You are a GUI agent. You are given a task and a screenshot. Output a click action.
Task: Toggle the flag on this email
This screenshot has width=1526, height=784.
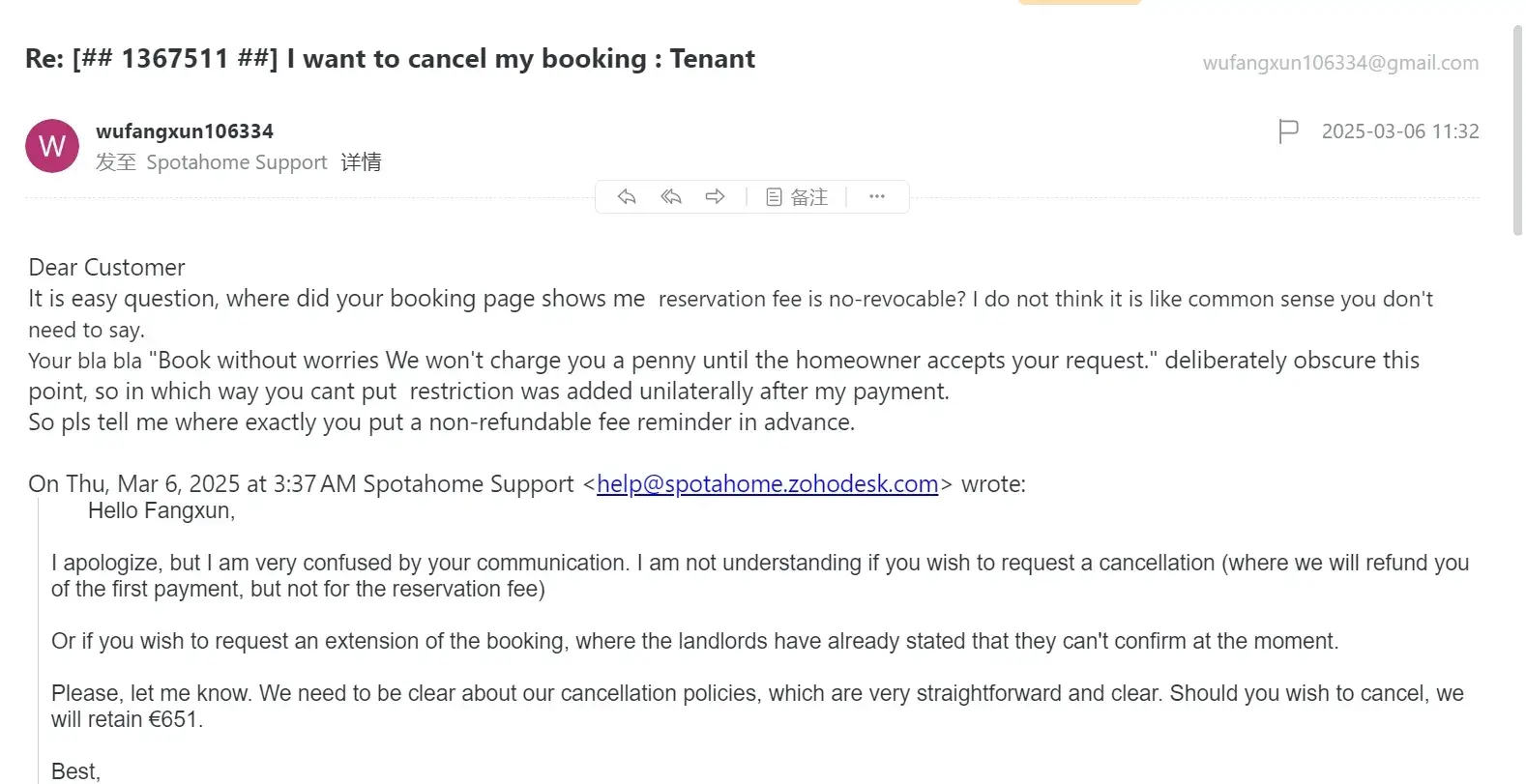(1288, 131)
